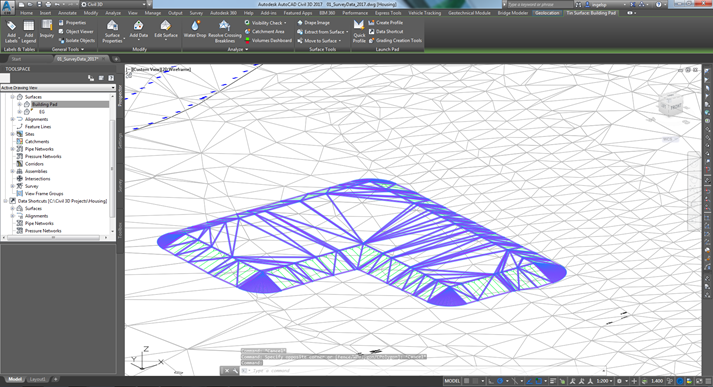This screenshot has height=387, width=713.
Task: Toggle clean screen icon in status bar
Action: (x=699, y=381)
